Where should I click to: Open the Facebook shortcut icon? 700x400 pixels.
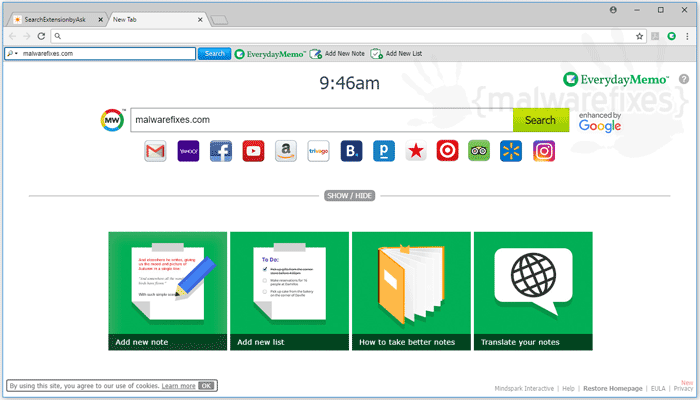221,151
